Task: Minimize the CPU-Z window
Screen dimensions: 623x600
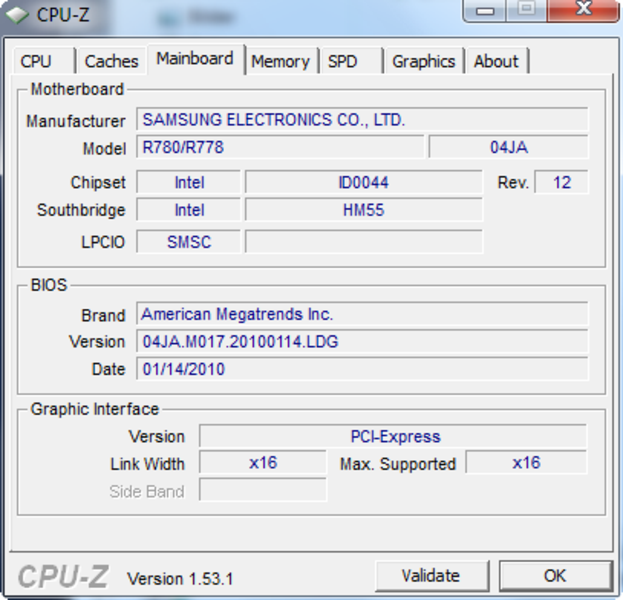Action: 485,10
